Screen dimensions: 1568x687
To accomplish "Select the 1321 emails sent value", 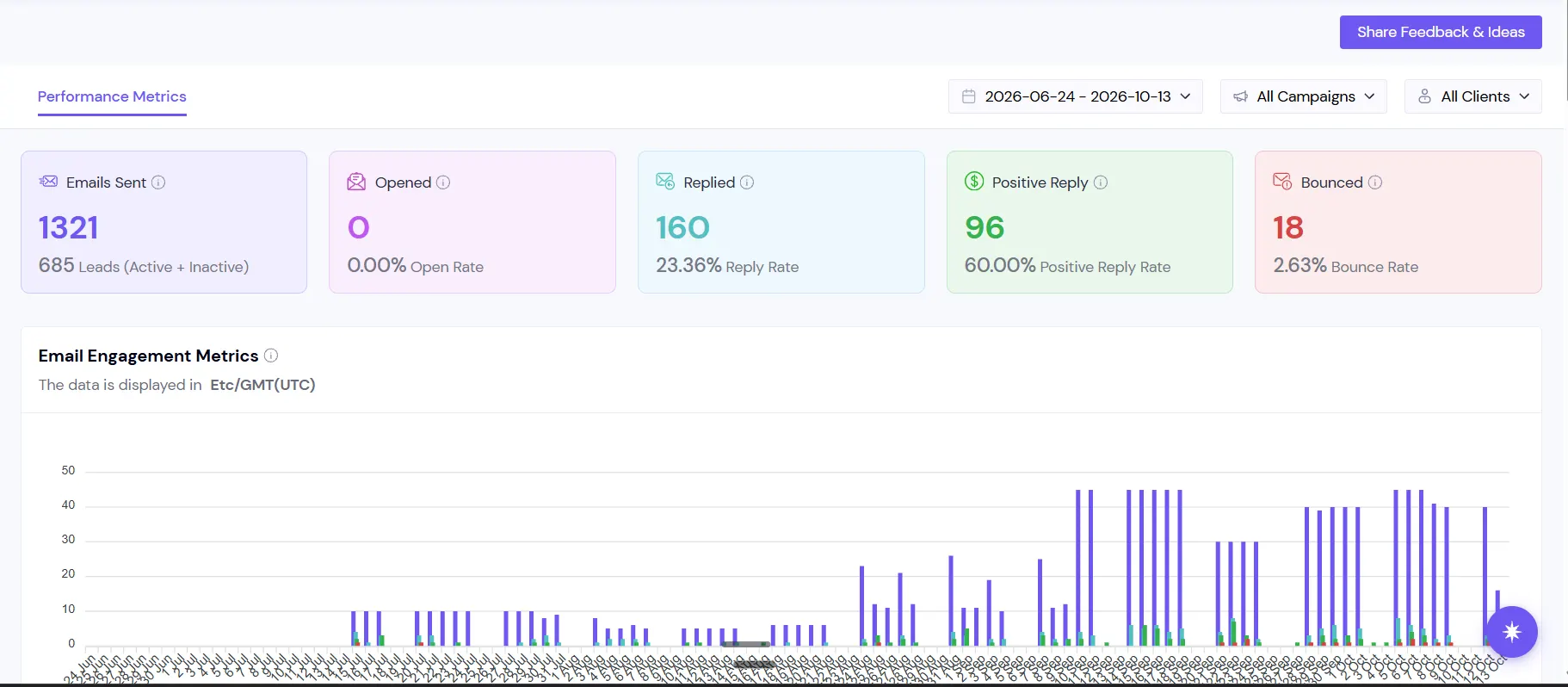I will (x=69, y=228).
